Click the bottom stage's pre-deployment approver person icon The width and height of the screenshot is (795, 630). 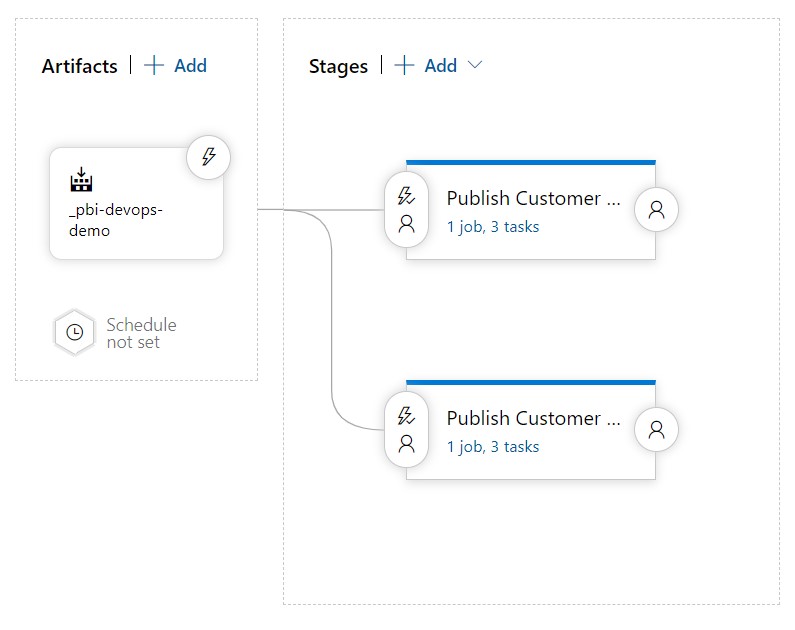click(x=406, y=444)
